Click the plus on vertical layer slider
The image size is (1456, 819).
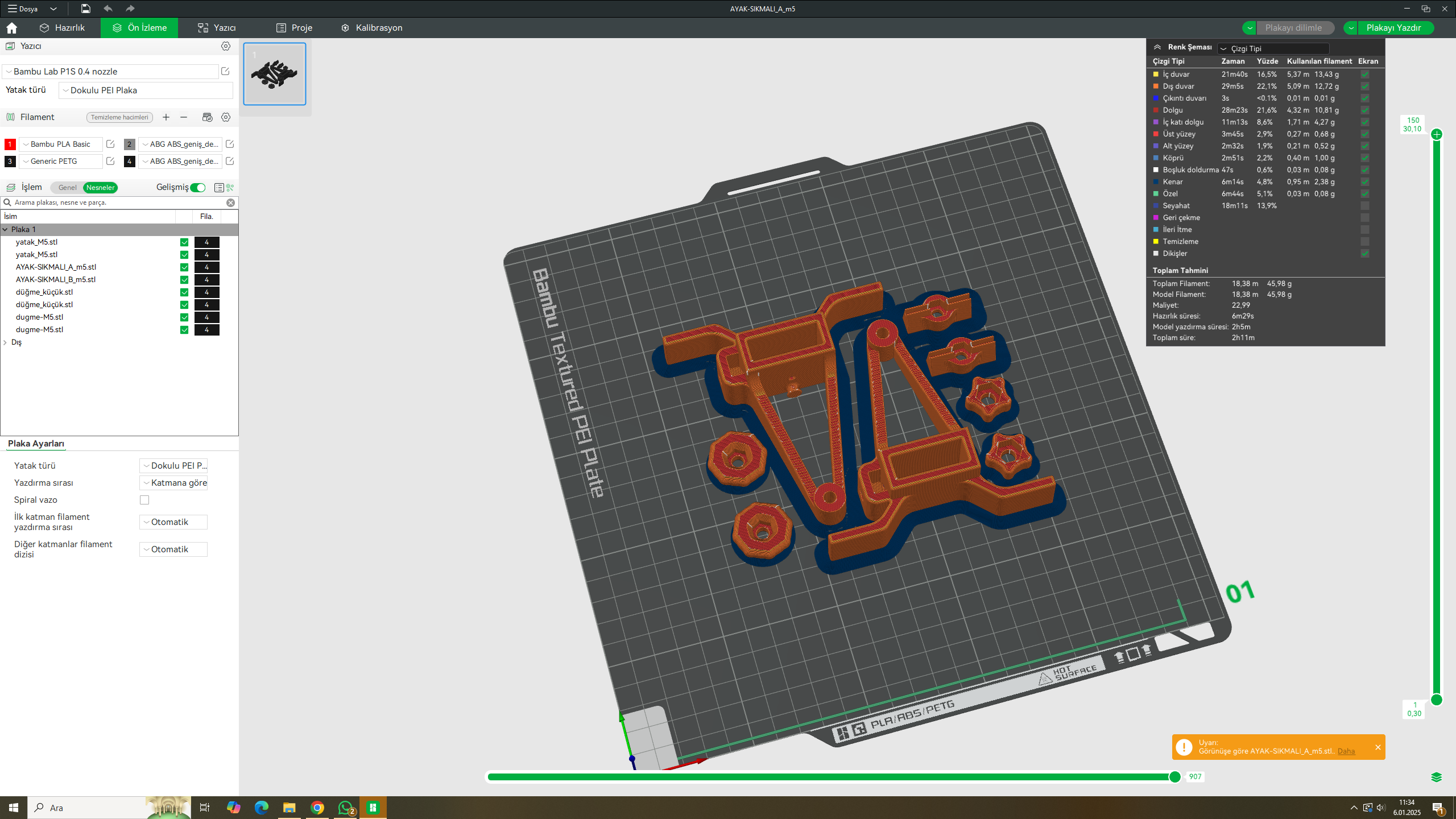pos(1437,134)
